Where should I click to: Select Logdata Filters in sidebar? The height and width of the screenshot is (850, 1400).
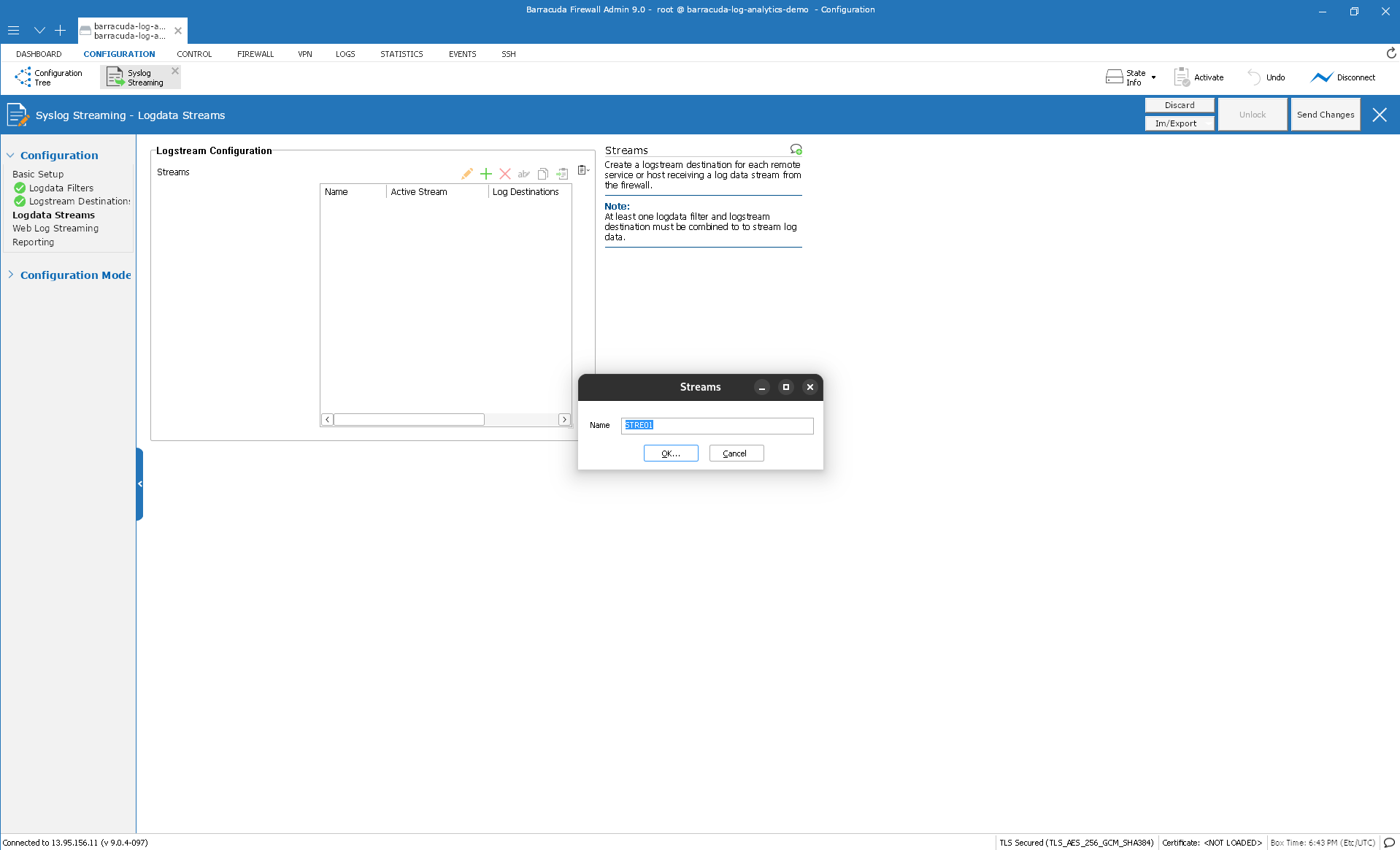coord(61,188)
